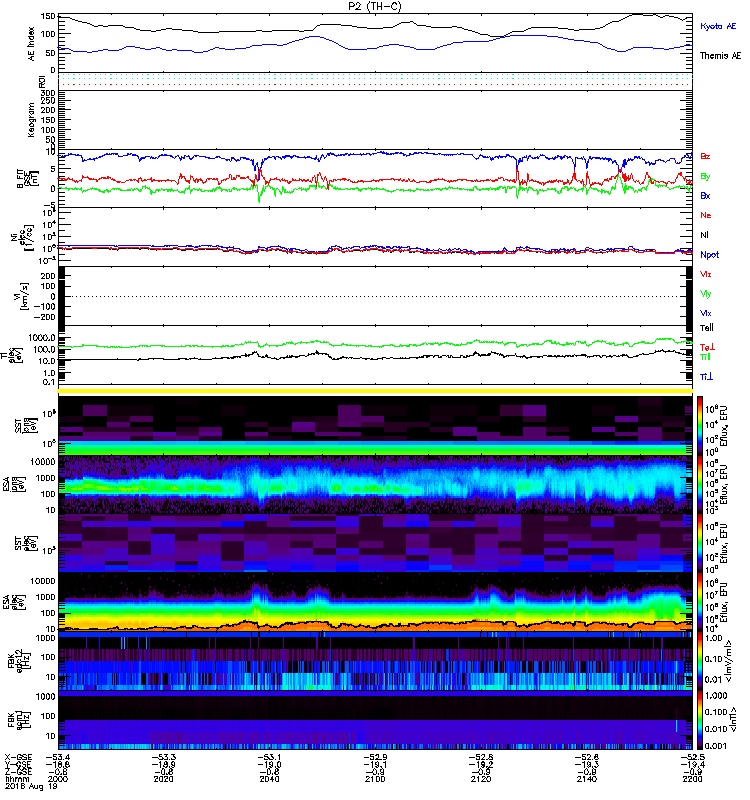The width and height of the screenshot is (750, 800).
Task: Select the blue "Npot" legend label
Action: pyautogui.click(x=709, y=255)
